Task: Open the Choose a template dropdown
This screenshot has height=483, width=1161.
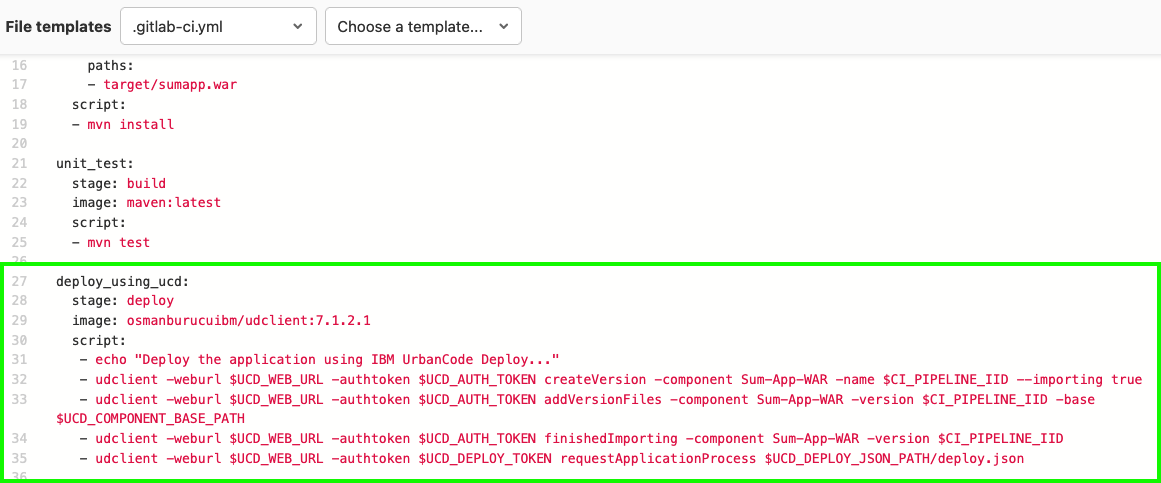Action: click(x=423, y=27)
